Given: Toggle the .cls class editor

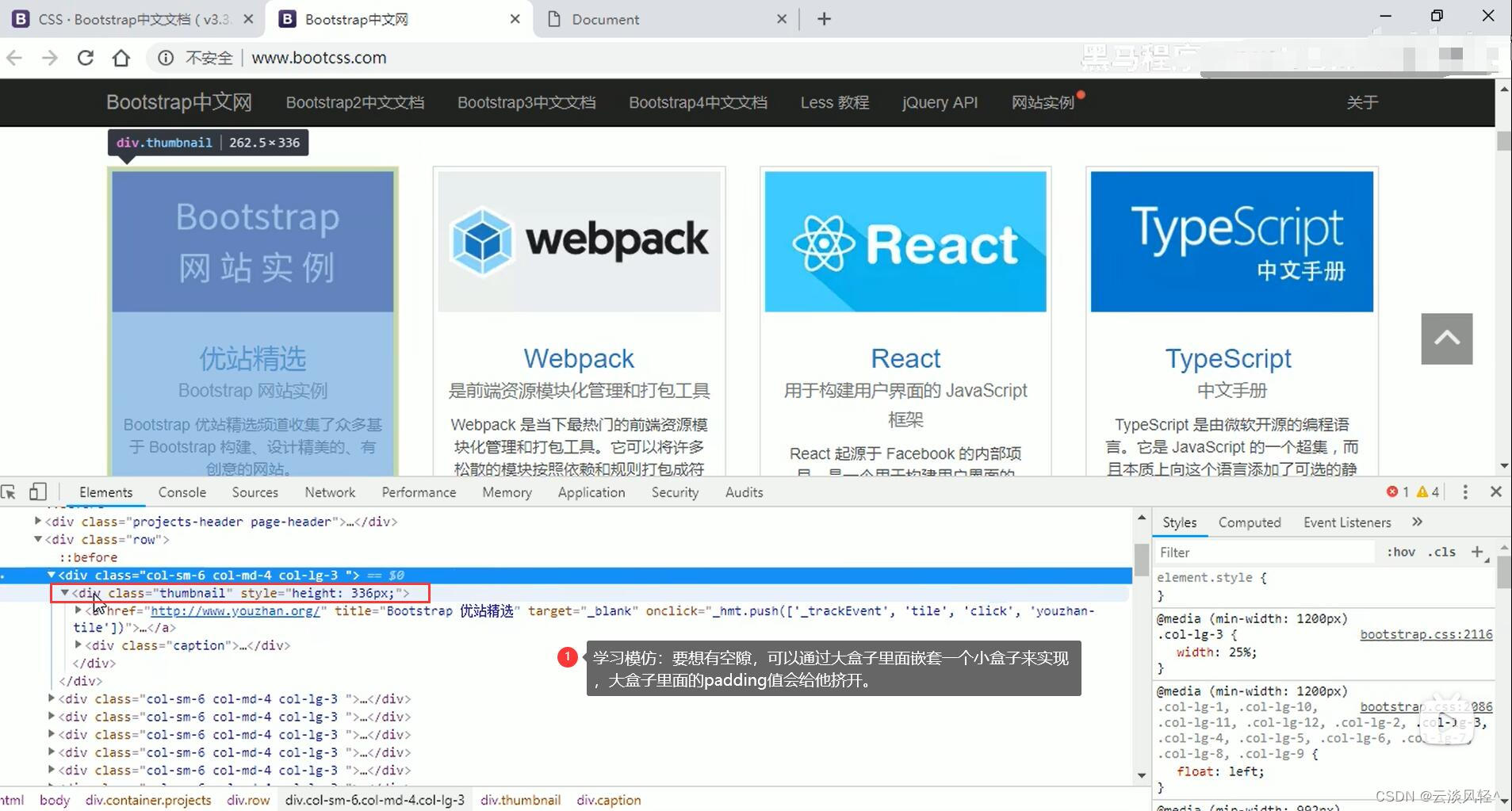Looking at the screenshot, I should click(x=1441, y=552).
